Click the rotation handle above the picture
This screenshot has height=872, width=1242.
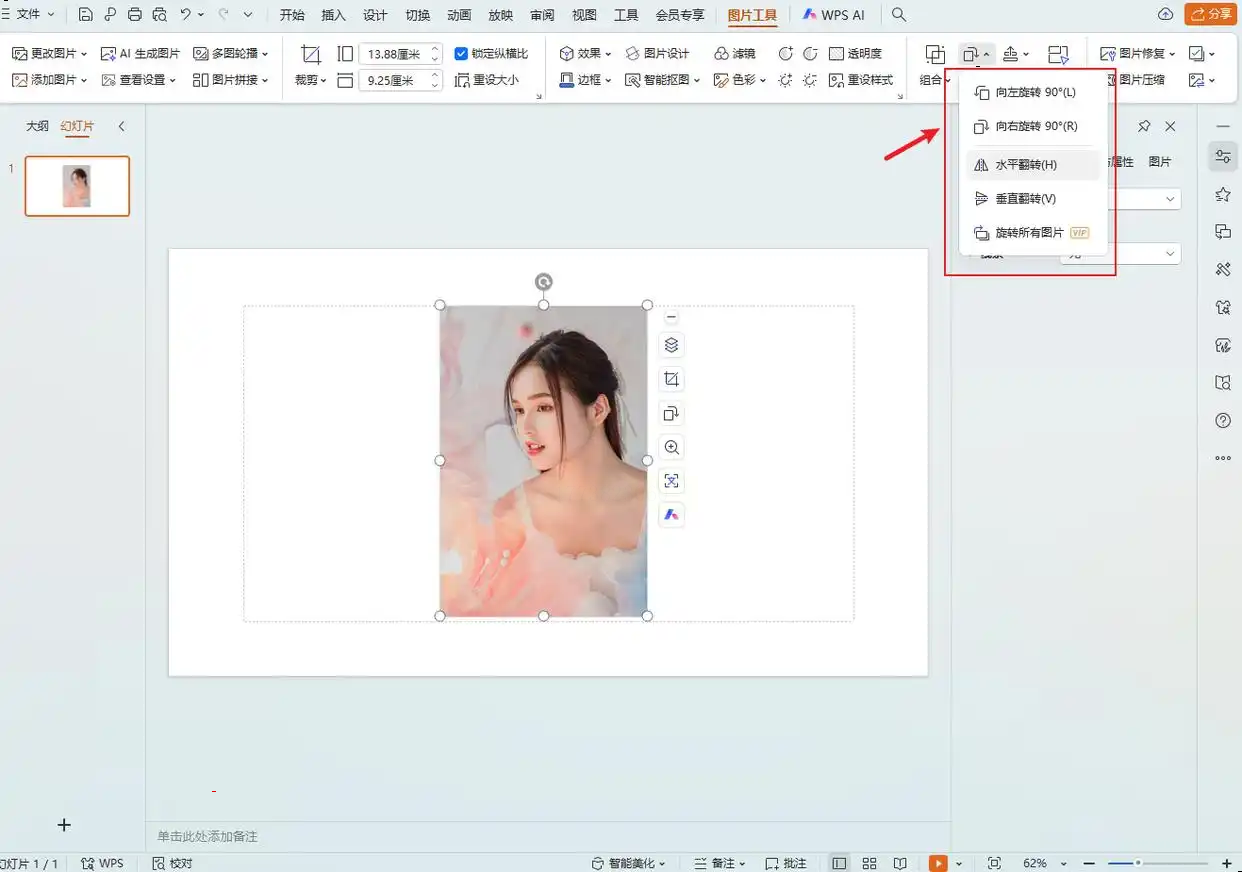tap(543, 282)
